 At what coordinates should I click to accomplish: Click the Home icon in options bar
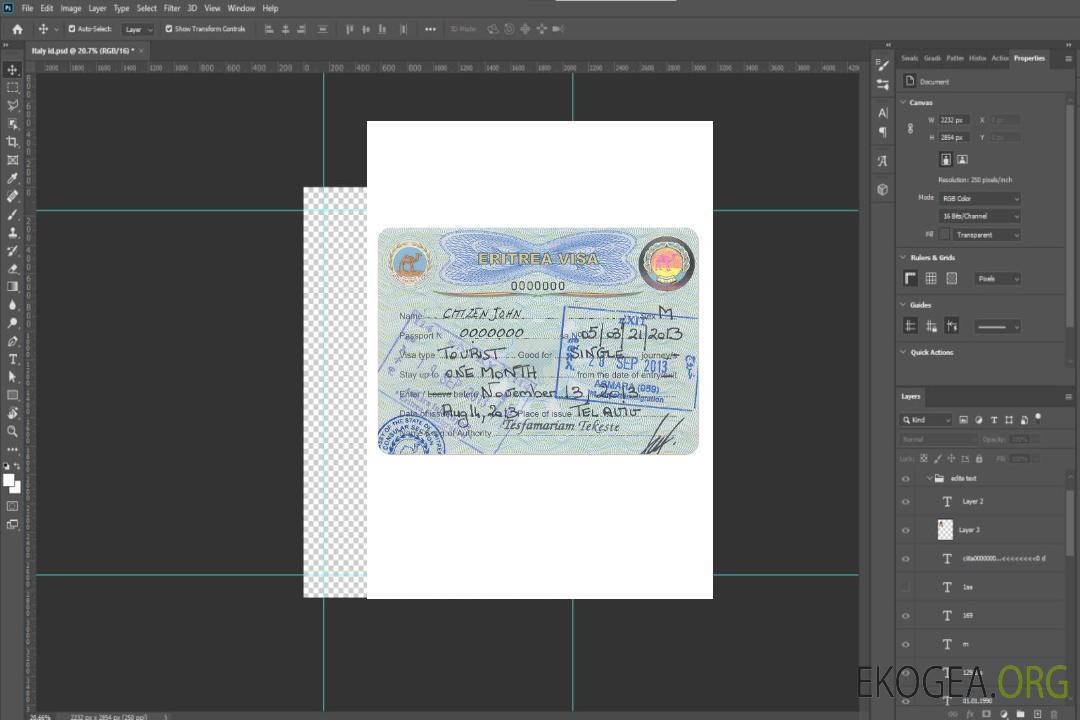(17, 29)
